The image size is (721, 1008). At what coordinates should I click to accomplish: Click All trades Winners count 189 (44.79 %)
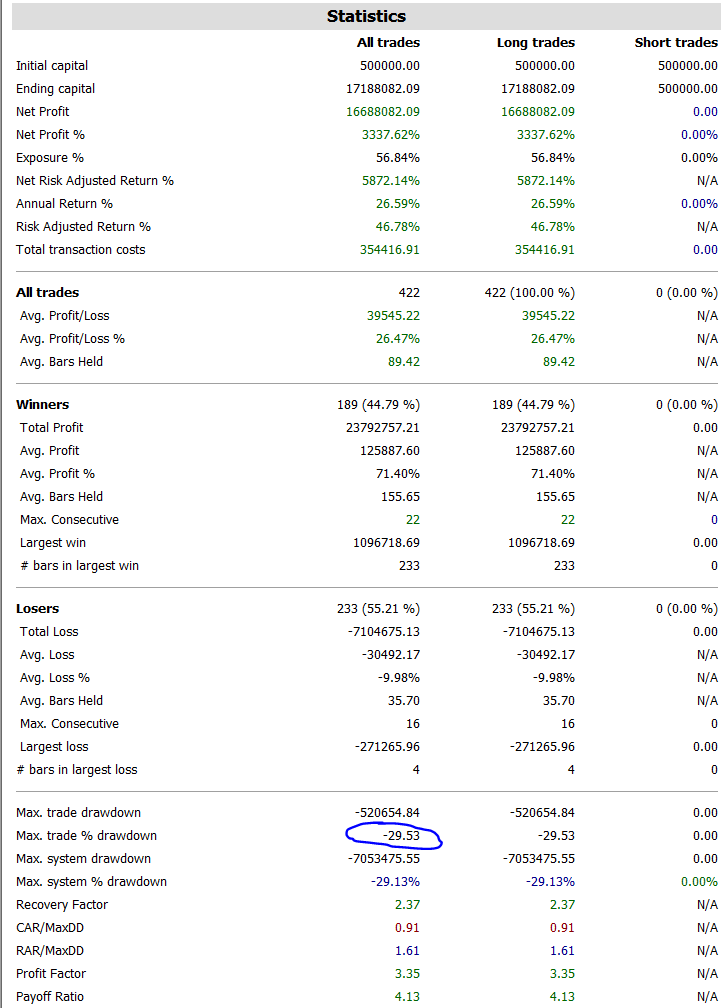[378, 404]
